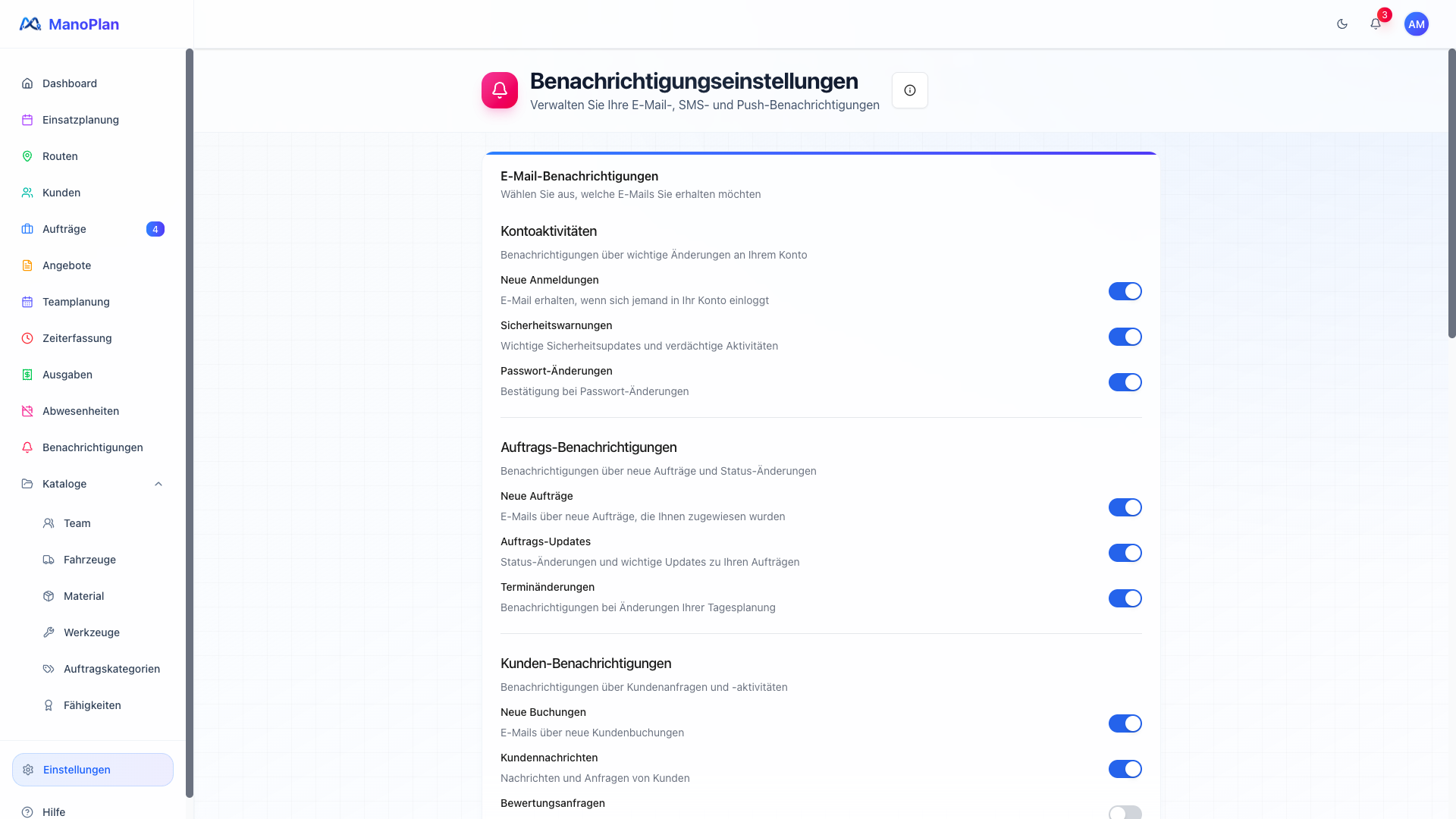Click the Routen map pin icon
Image resolution: width=1456 pixels, height=819 pixels.
tap(27, 156)
